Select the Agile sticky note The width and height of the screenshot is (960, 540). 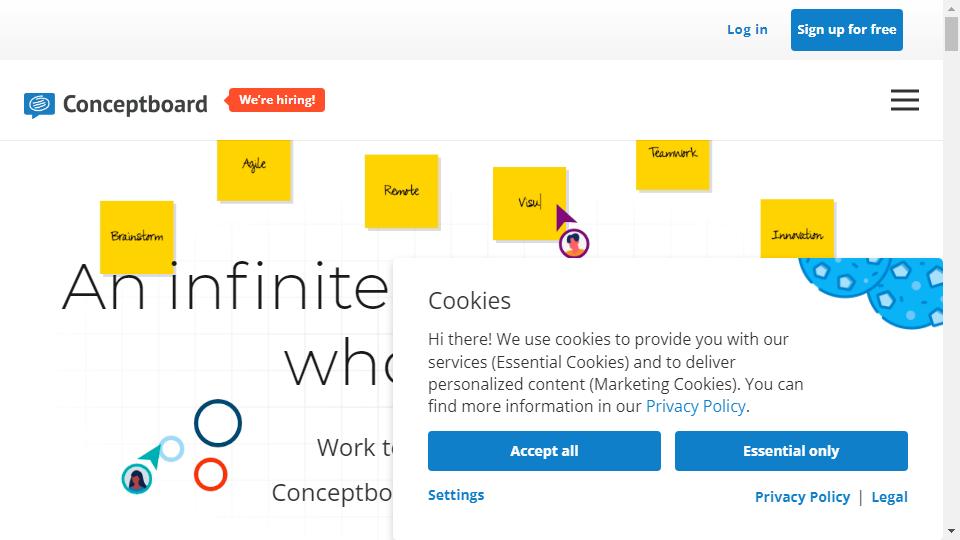pyautogui.click(x=254, y=170)
